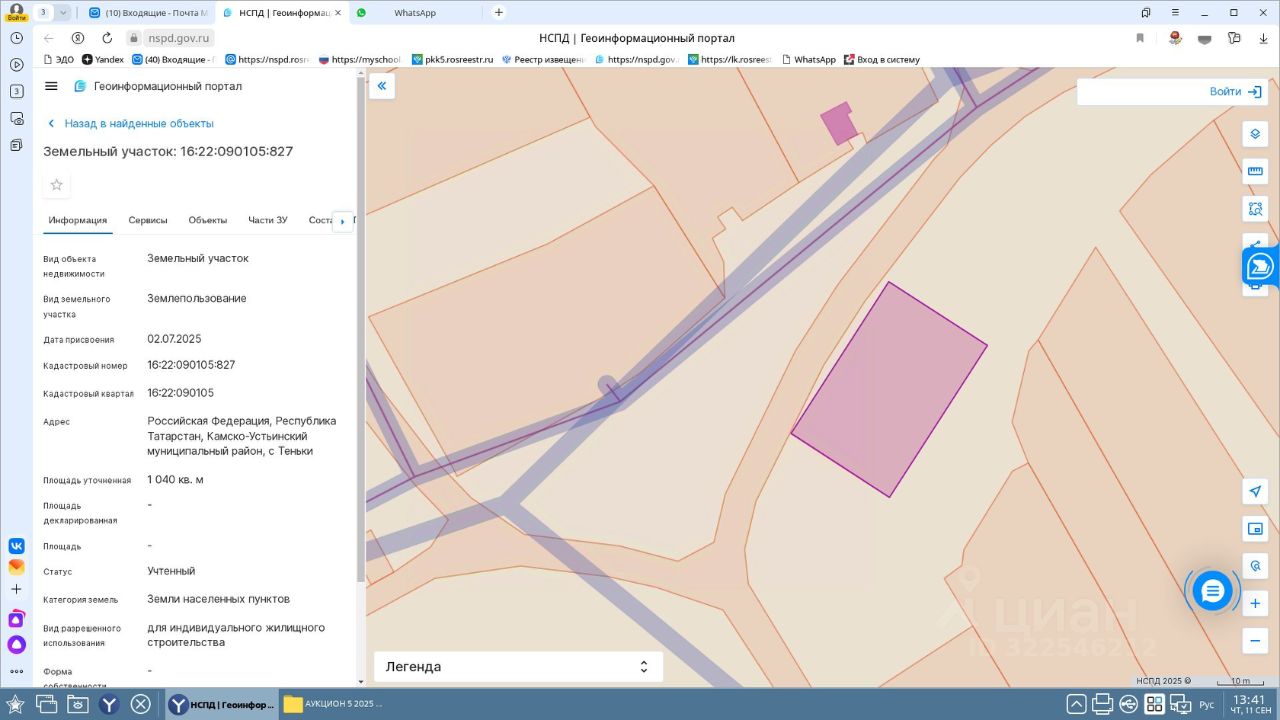This screenshot has height=720, width=1280.
Task: Center map on my location arrow
Action: [1255, 491]
